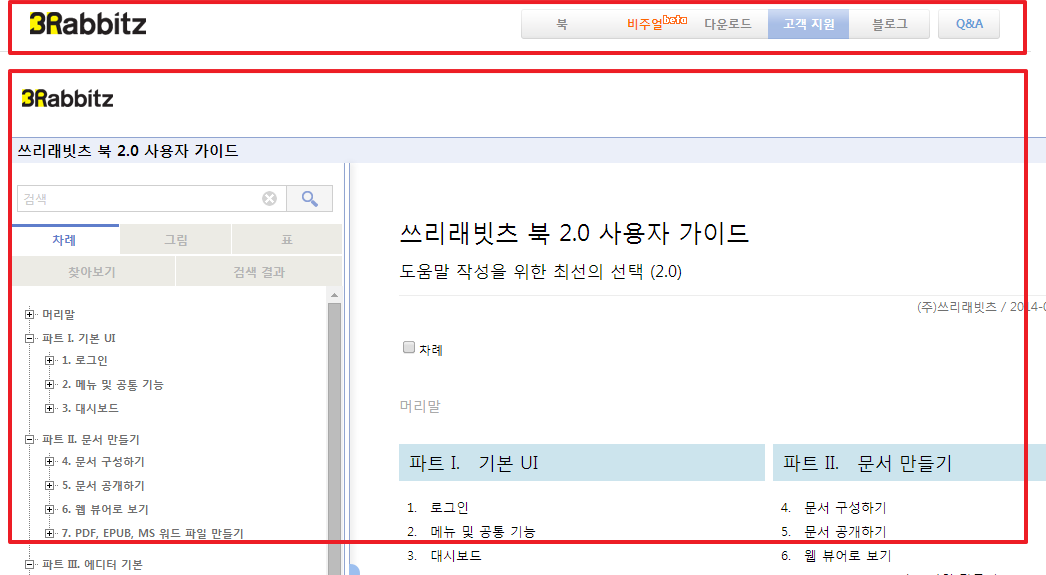Collapse the 파트 I. 기본 UI node

(x=29, y=338)
